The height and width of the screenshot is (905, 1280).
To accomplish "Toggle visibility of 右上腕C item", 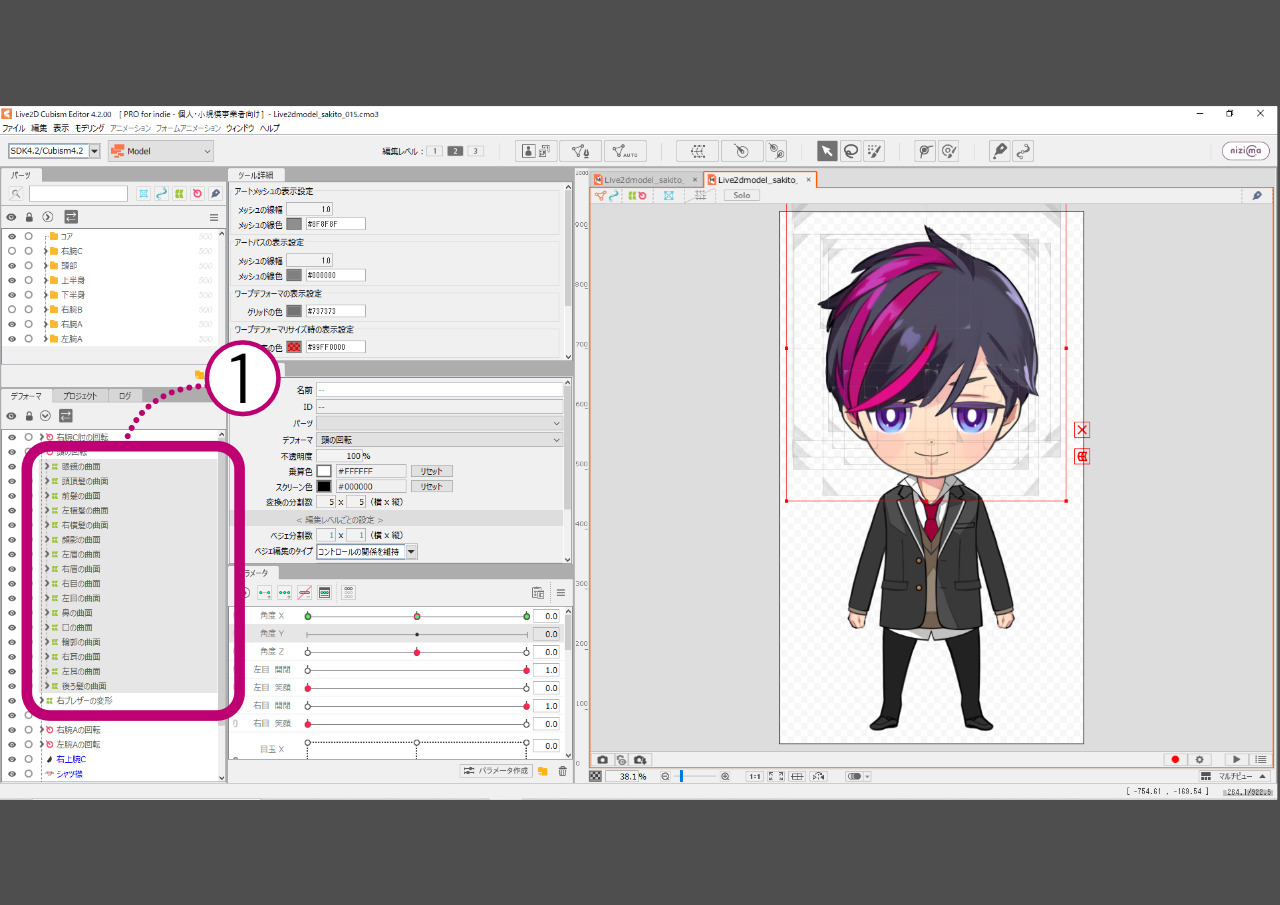I will pos(12,759).
